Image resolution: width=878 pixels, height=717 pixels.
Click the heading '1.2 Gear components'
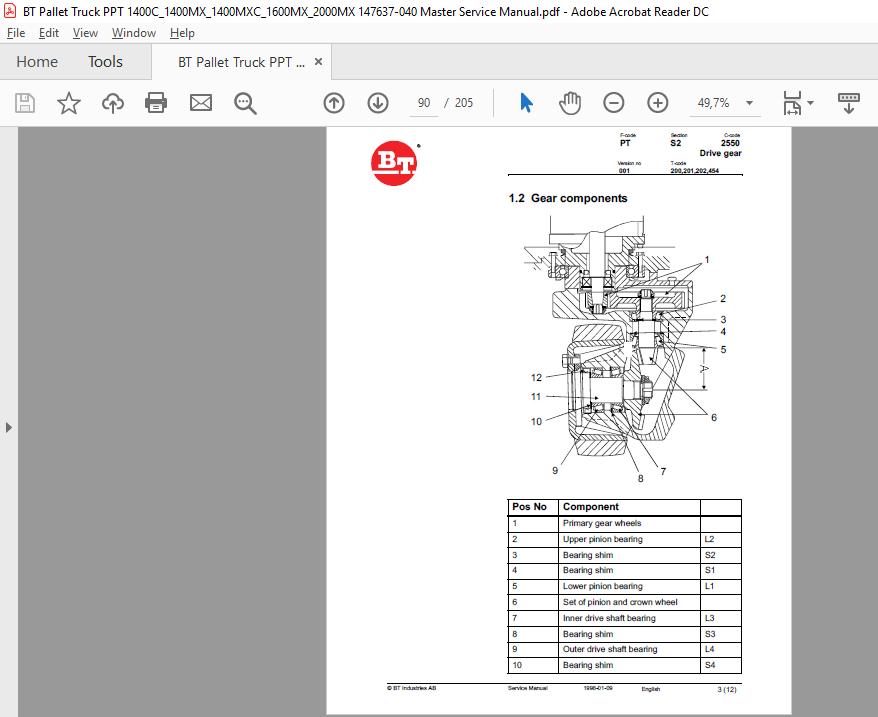coord(568,198)
